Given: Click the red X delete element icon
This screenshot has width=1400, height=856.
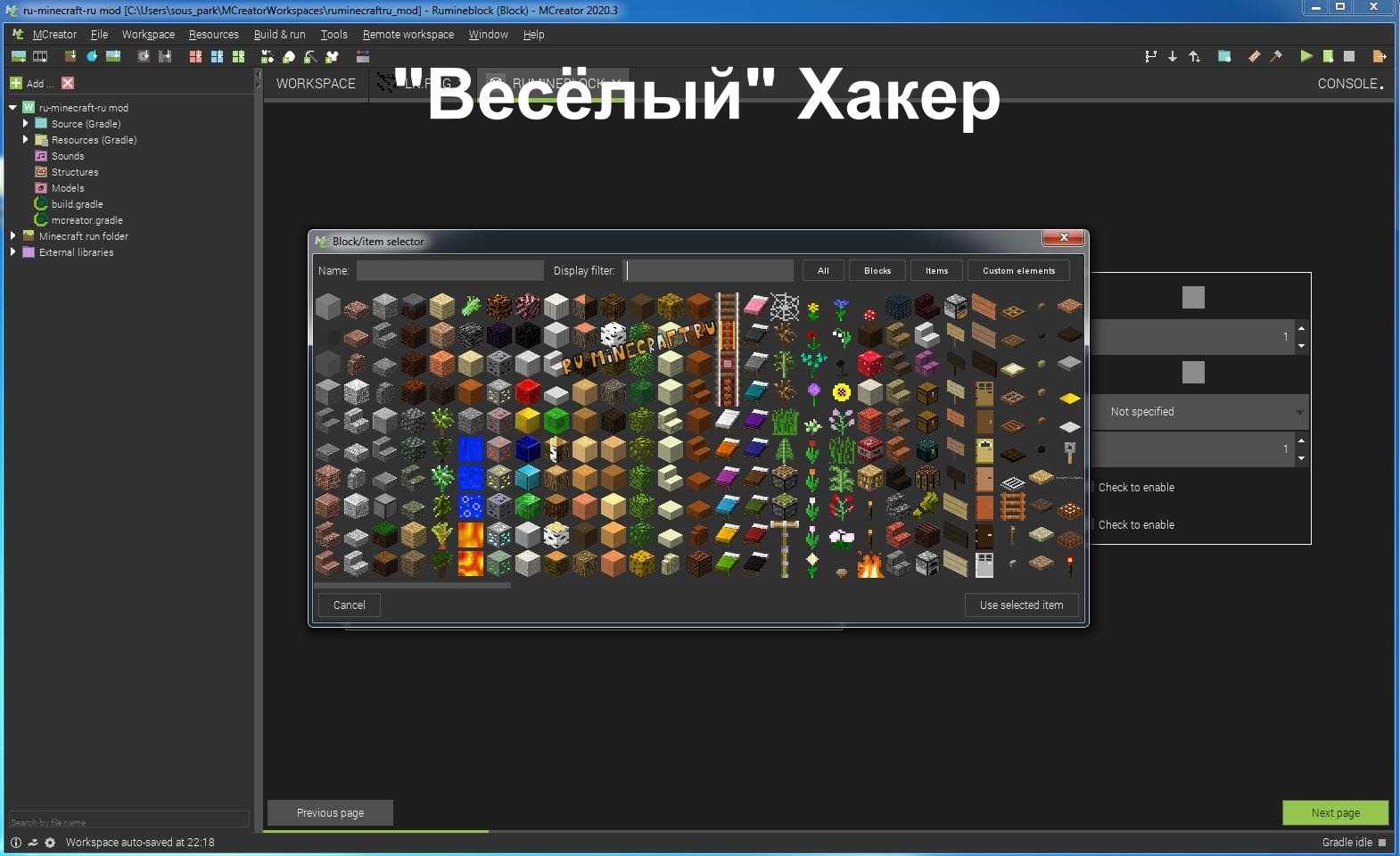Looking at the screenshot, I should [x=68, y=83].
